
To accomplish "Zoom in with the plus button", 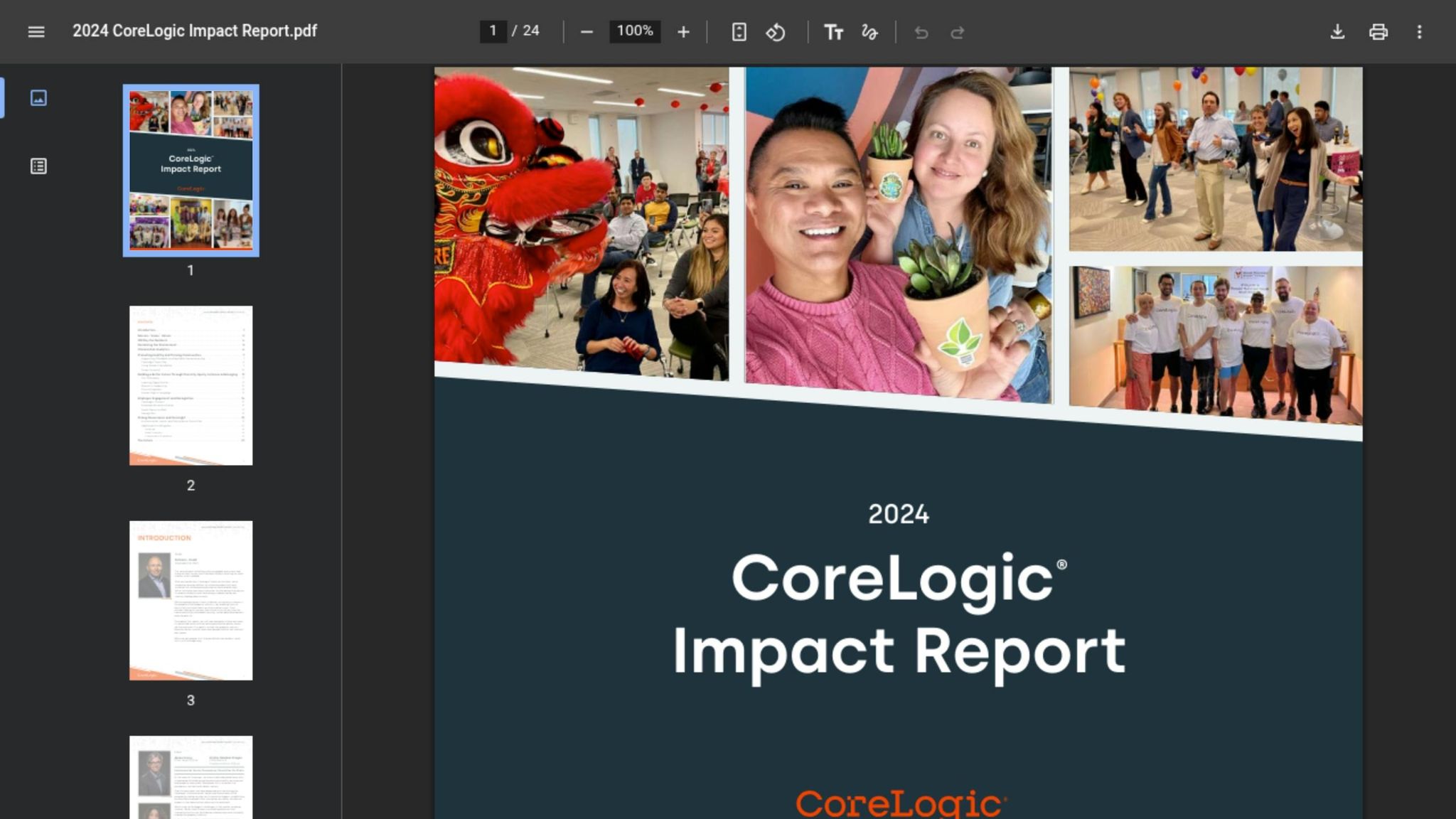I will click(x=683, y=32).
